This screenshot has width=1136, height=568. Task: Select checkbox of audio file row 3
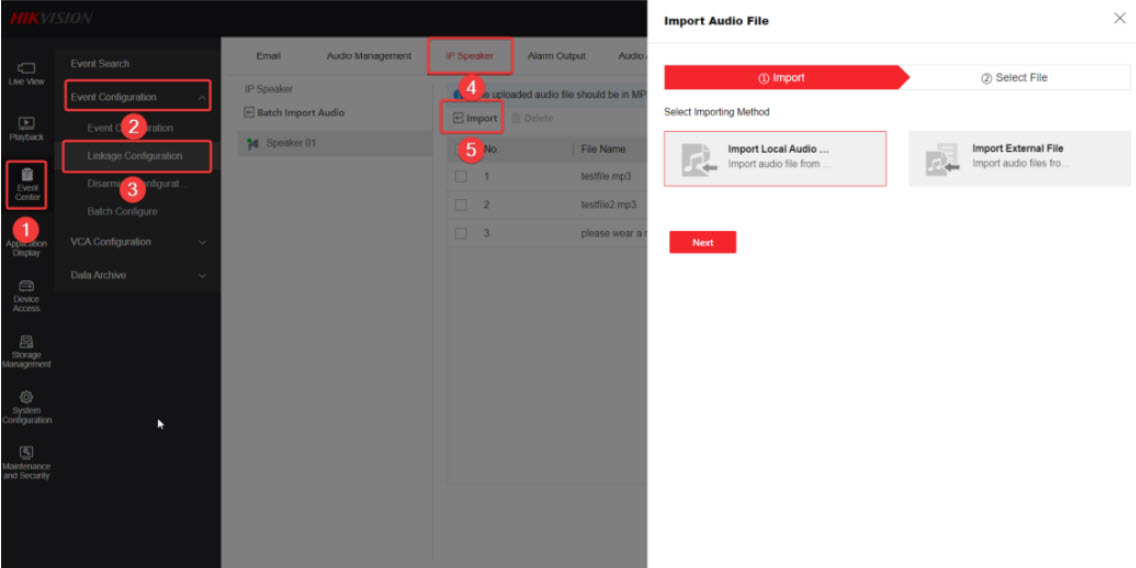(x=461, y=233)
